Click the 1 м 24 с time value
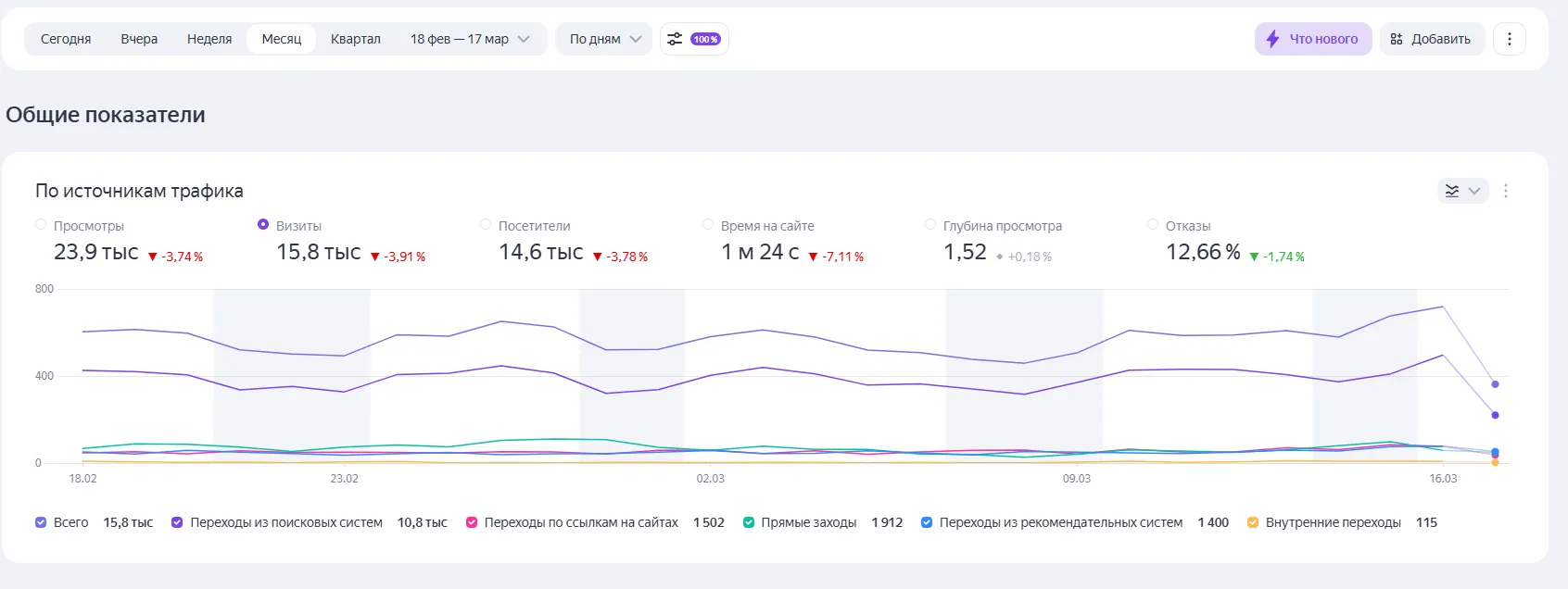This screenshot has height=589, width=1568. [760, 252]
